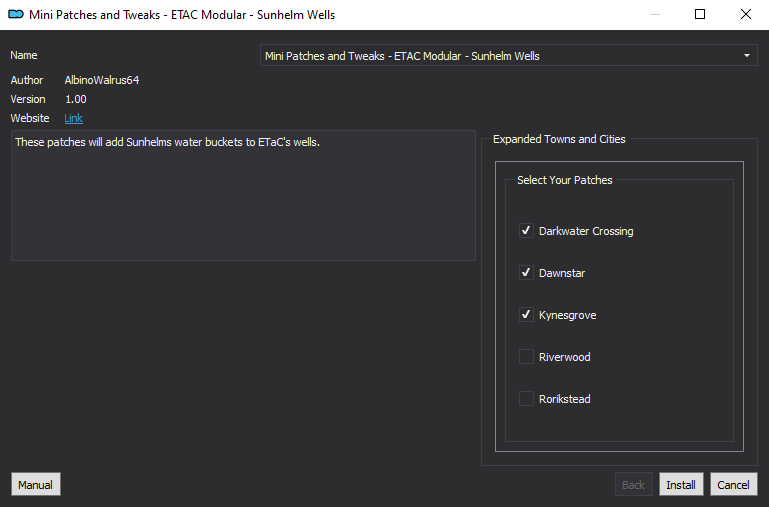This screenshot has width=769, height=507.
Task: Disable the Kynesgrove patch checkbox
Action: (x=526, y=315)
